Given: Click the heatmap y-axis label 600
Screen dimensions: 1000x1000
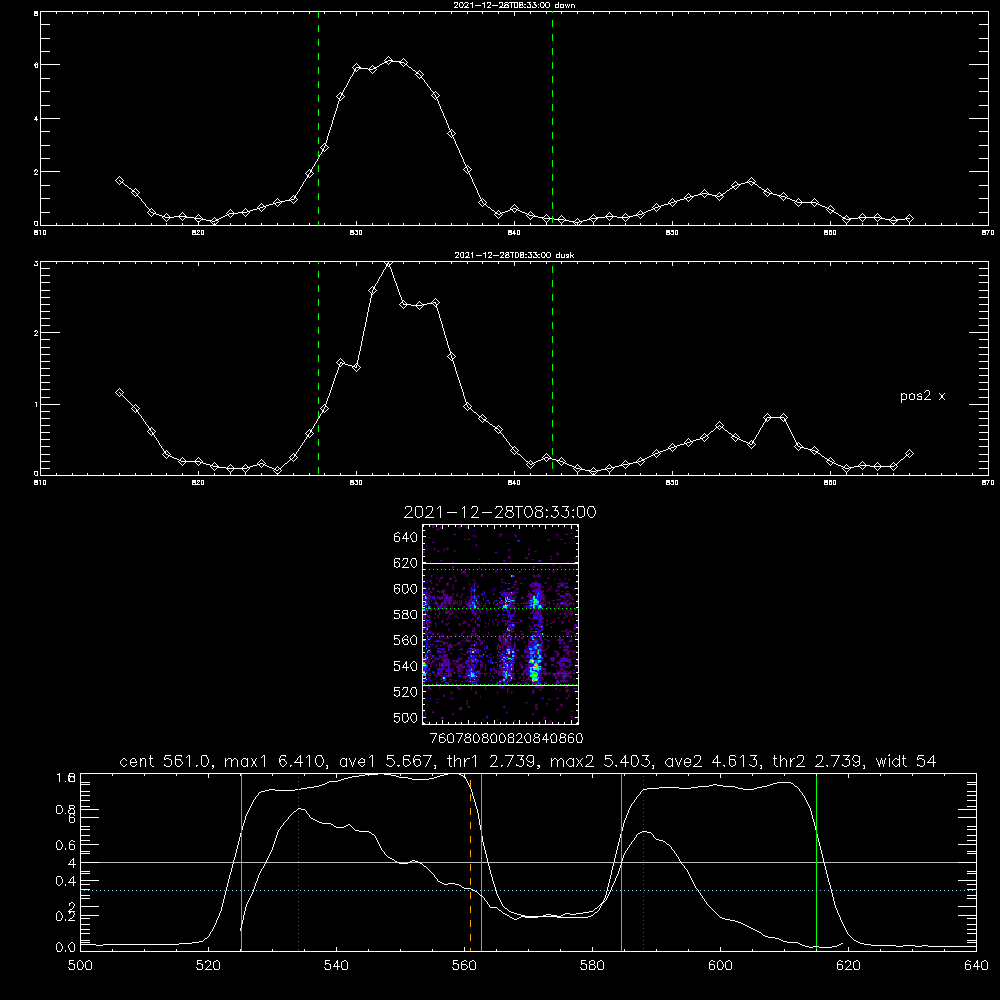Looking at the screenshot, I should 406,589.
